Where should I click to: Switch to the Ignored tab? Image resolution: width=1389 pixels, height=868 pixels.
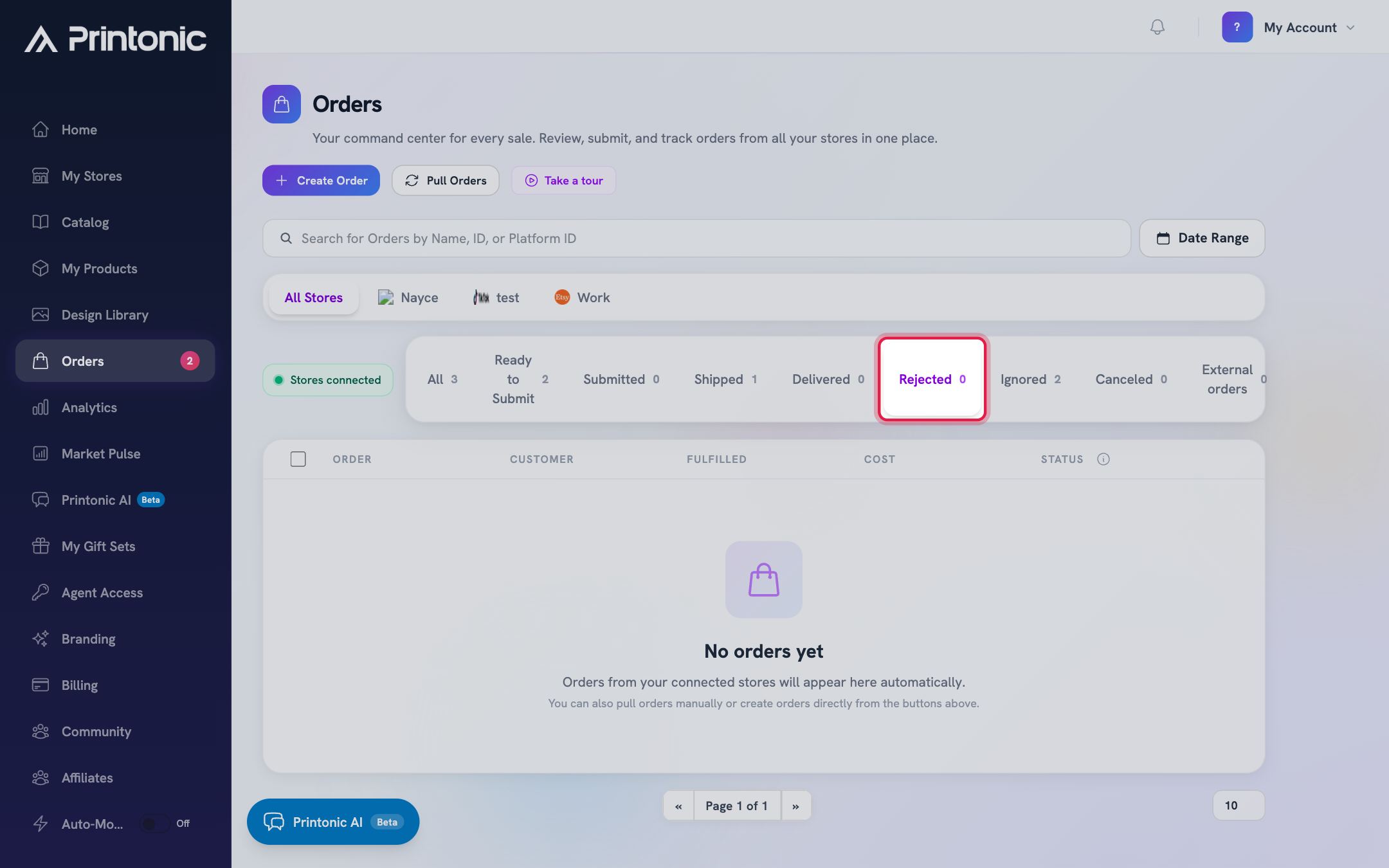click(x=1030, y=379)
